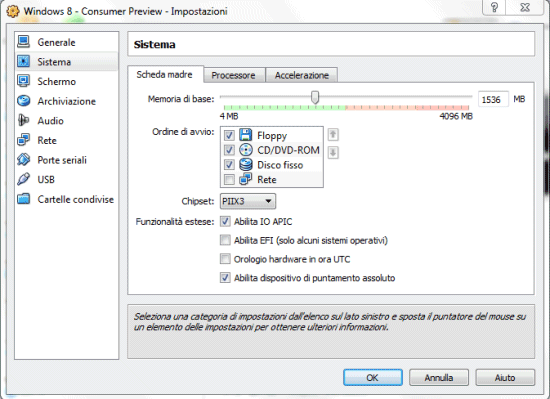Select Cartelle condivise in the settings list
This screenshot has height=399, width=550.
[x=67, y=199]
